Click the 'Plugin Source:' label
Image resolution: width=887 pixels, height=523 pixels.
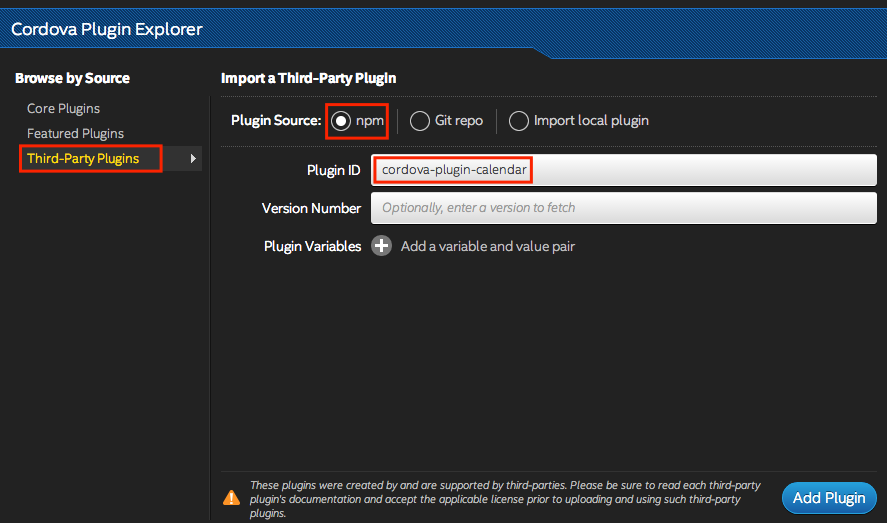point(276,120)
